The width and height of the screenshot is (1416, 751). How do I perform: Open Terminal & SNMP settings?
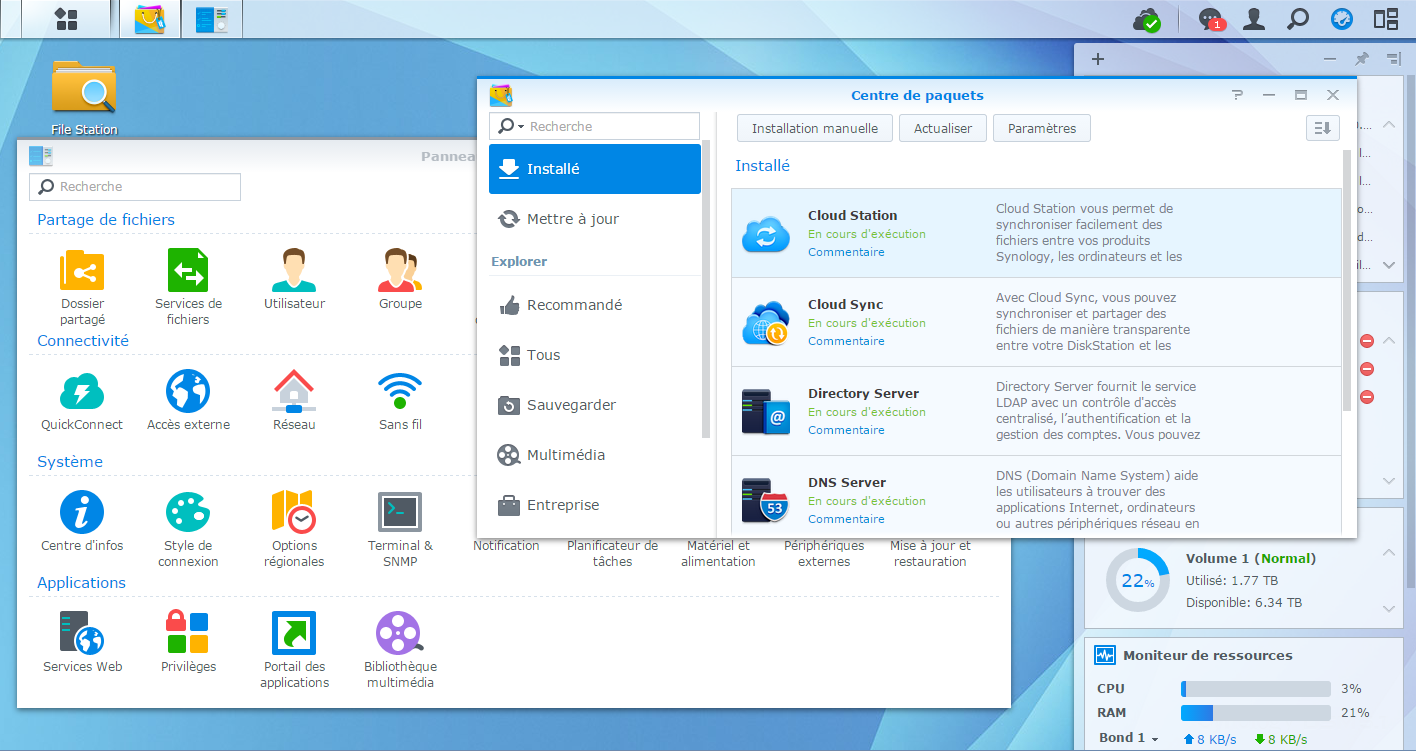[400, 529]
